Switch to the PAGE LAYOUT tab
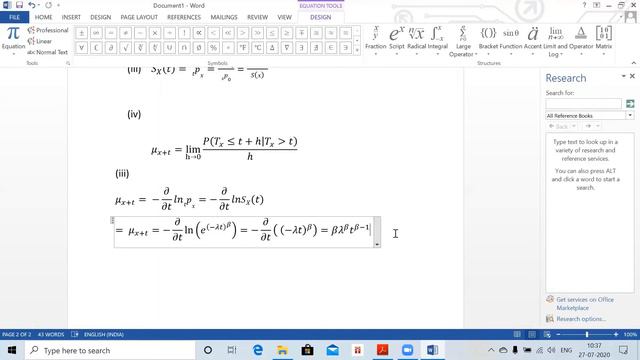640x360 pixels. (139, 17)
